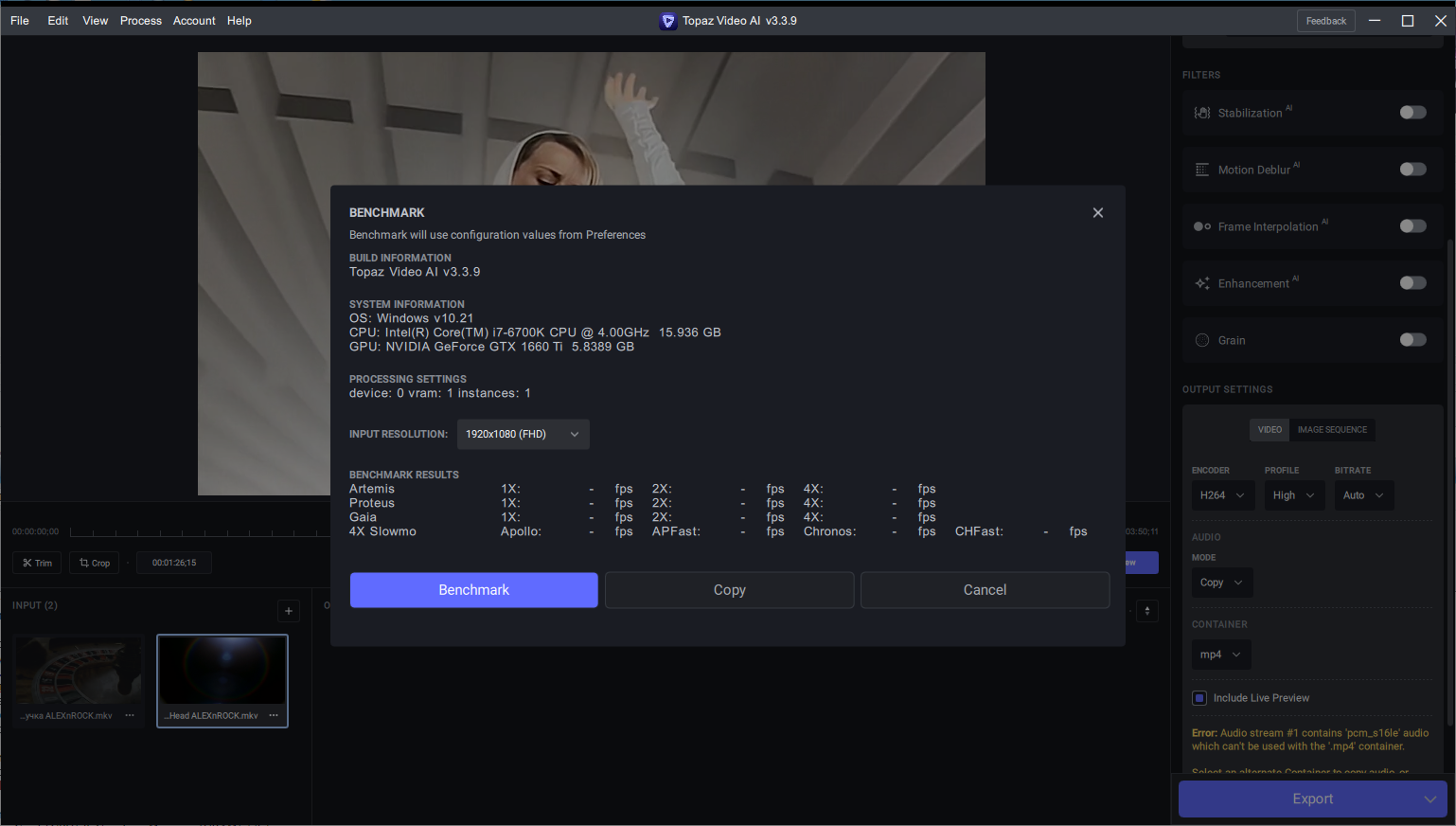Click the timeline ruler track
The width and height of the screenshot is (1456, 826).
tap(199, 531)
